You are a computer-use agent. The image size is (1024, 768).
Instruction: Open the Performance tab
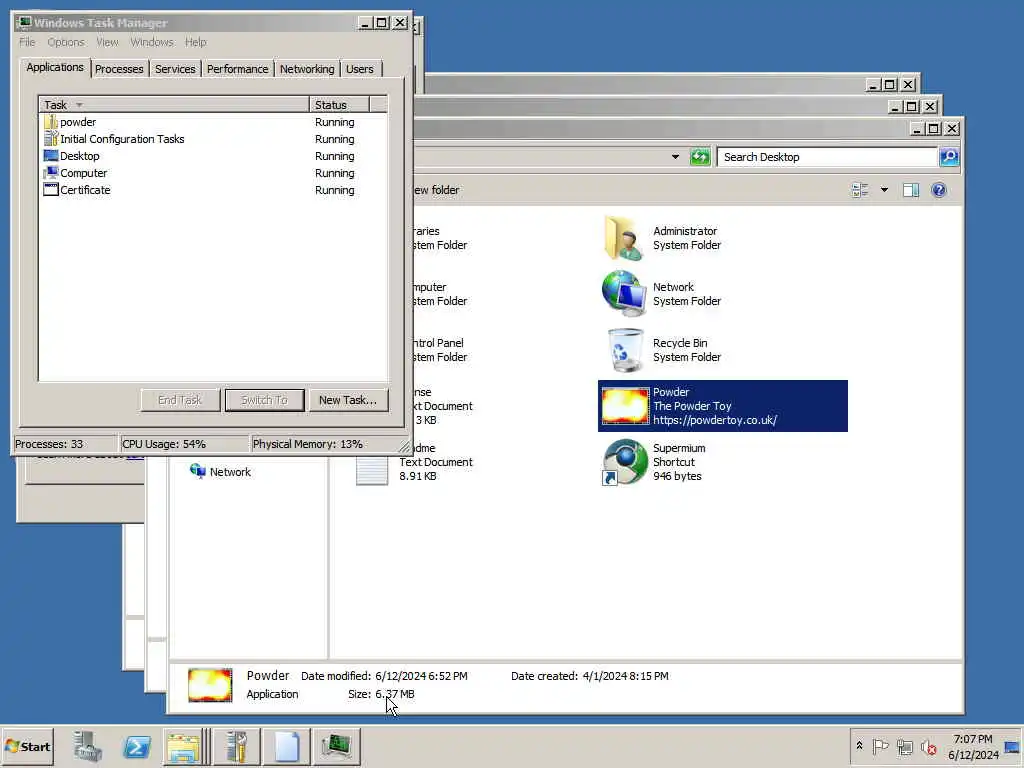coord(237,69)
